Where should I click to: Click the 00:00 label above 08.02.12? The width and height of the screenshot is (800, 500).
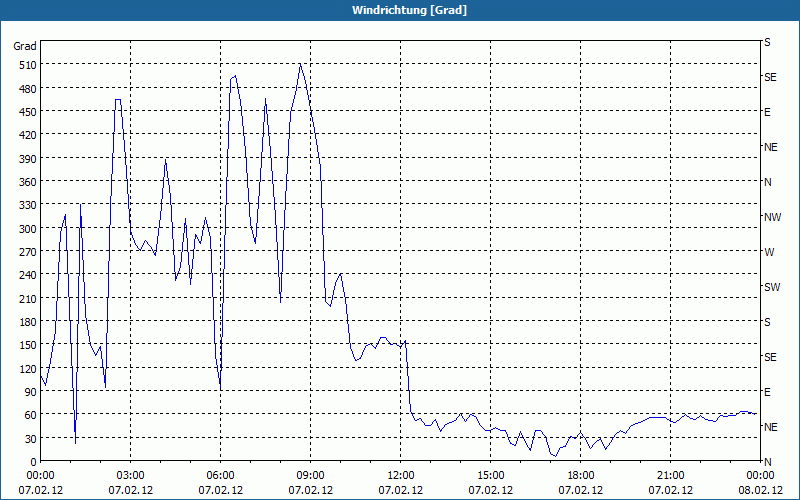pyautogui.click(x=760, y=476)
